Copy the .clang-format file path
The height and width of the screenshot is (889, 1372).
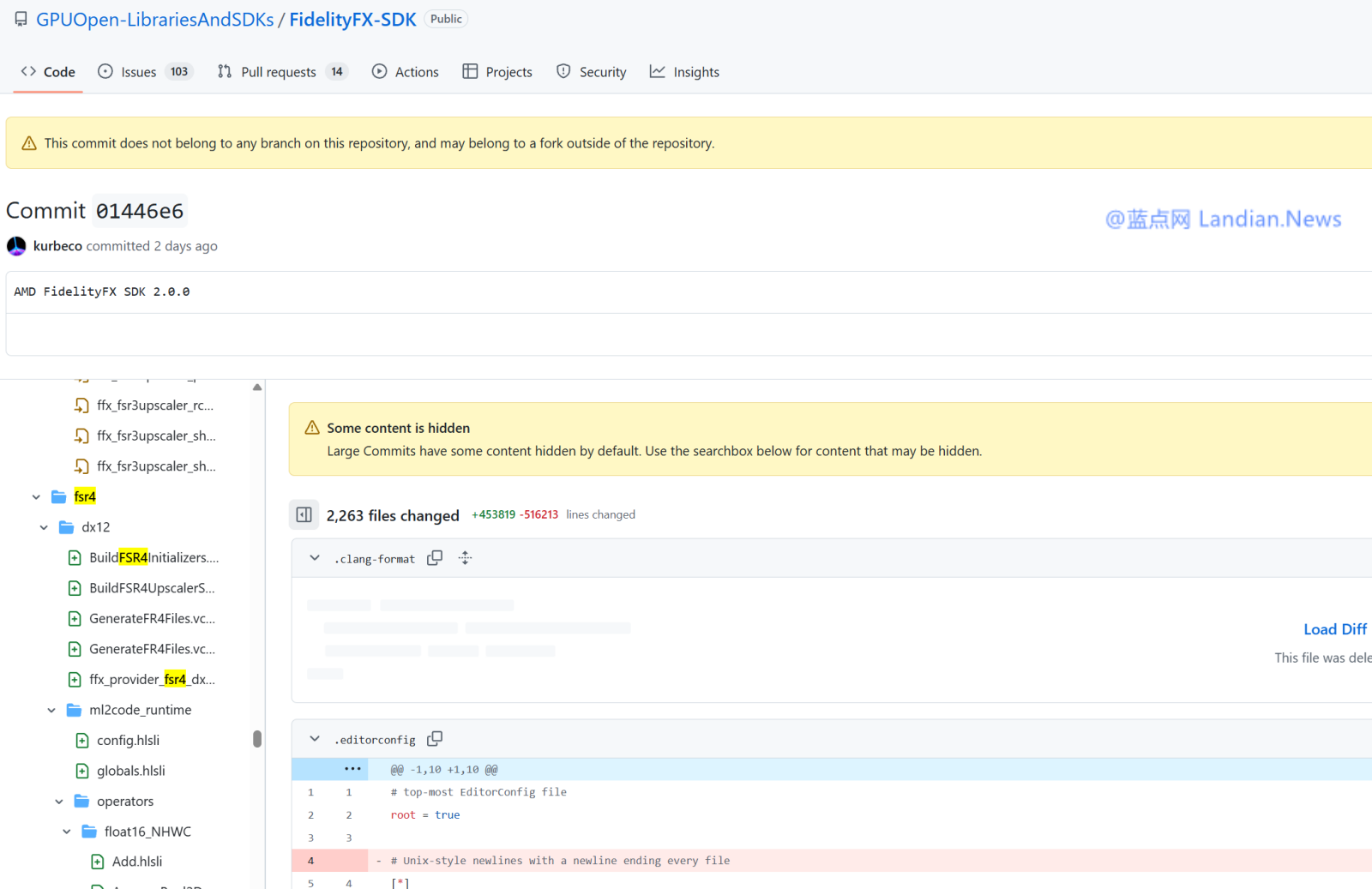click(435, 558)
